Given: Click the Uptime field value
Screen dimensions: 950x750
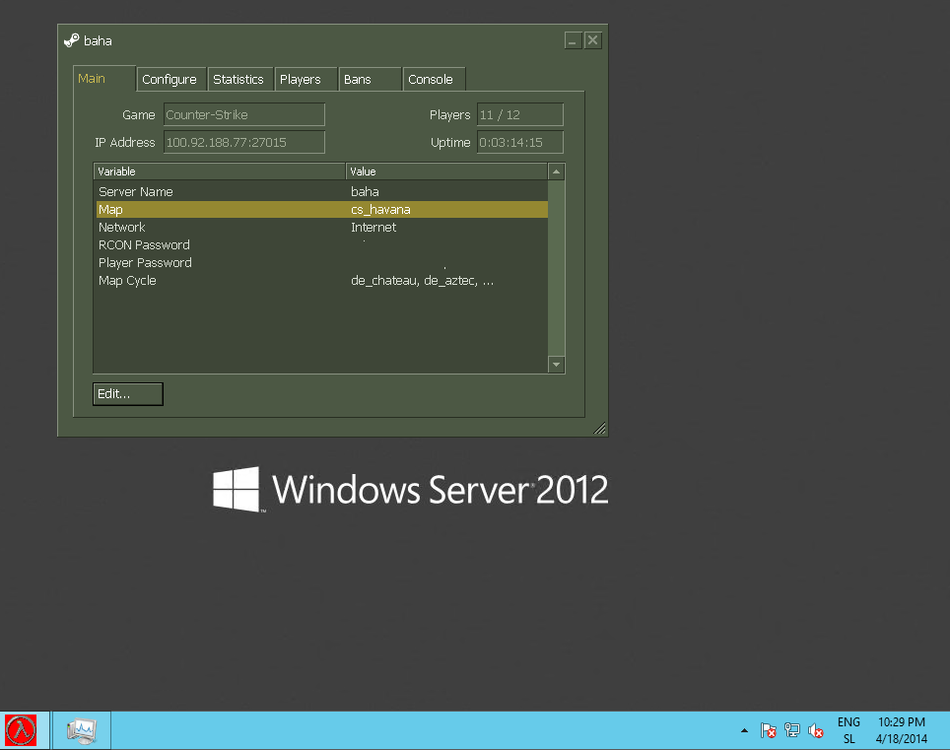Looking at the screenshot, I should tap(520, 142).
